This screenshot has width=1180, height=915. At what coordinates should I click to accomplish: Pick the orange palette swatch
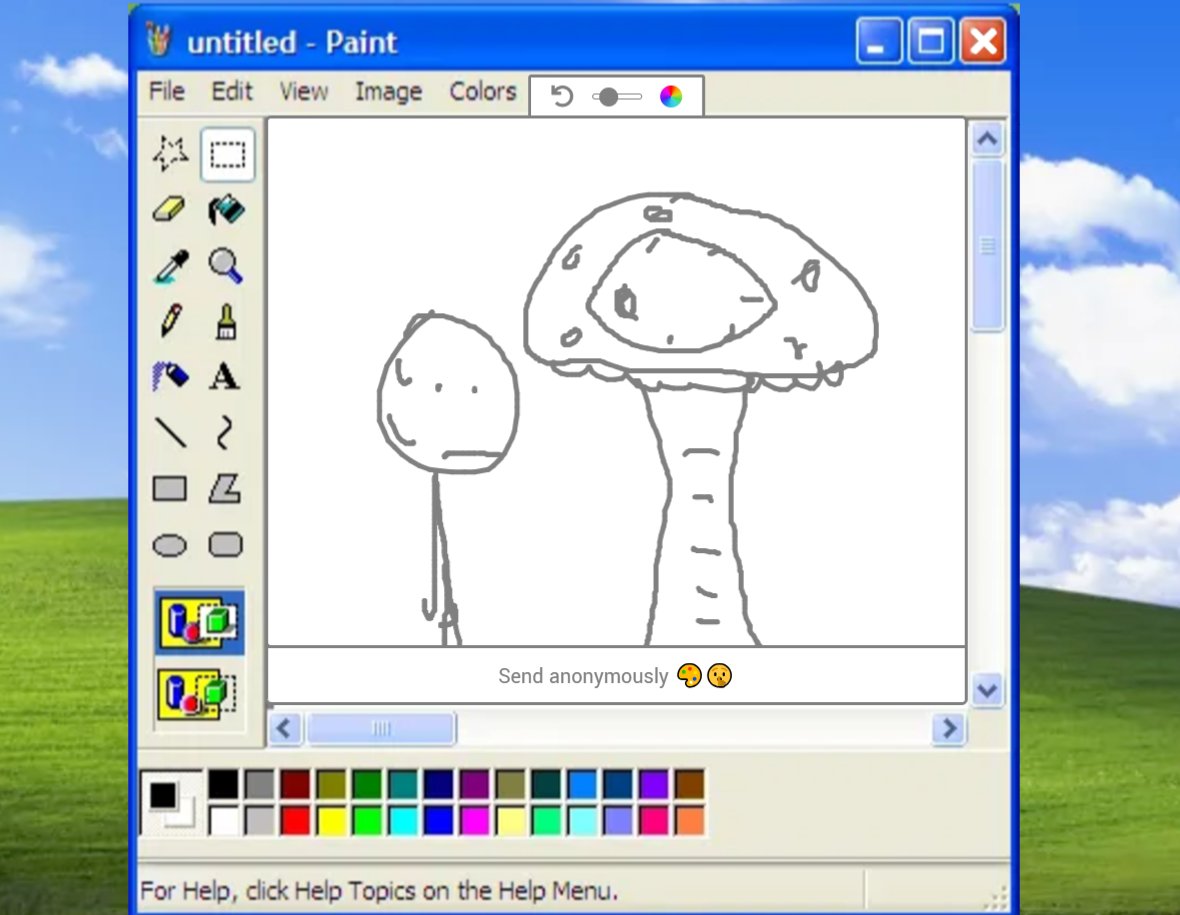tap(689, 820)
